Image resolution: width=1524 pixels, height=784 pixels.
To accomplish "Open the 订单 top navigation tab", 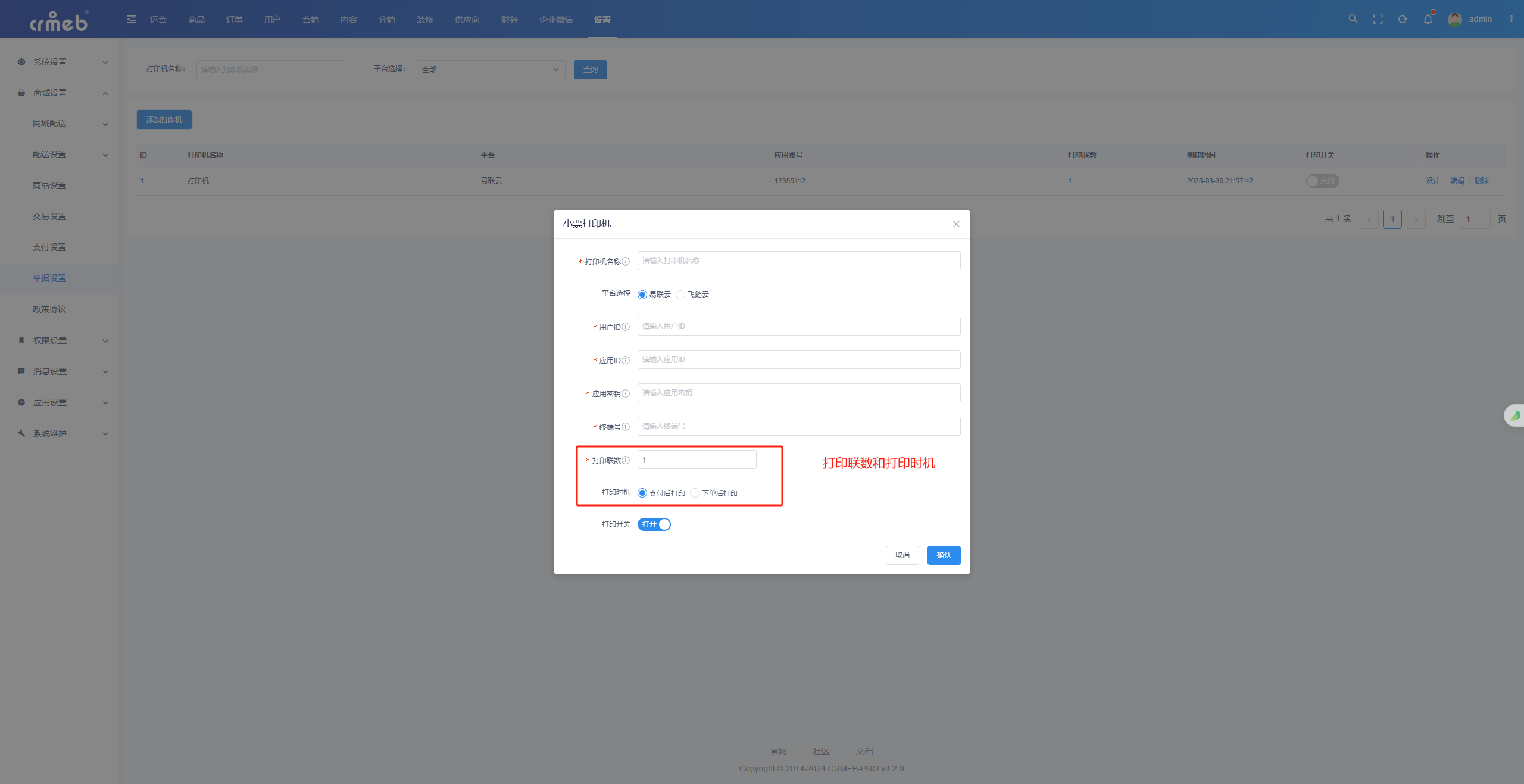I will (234, 20).
